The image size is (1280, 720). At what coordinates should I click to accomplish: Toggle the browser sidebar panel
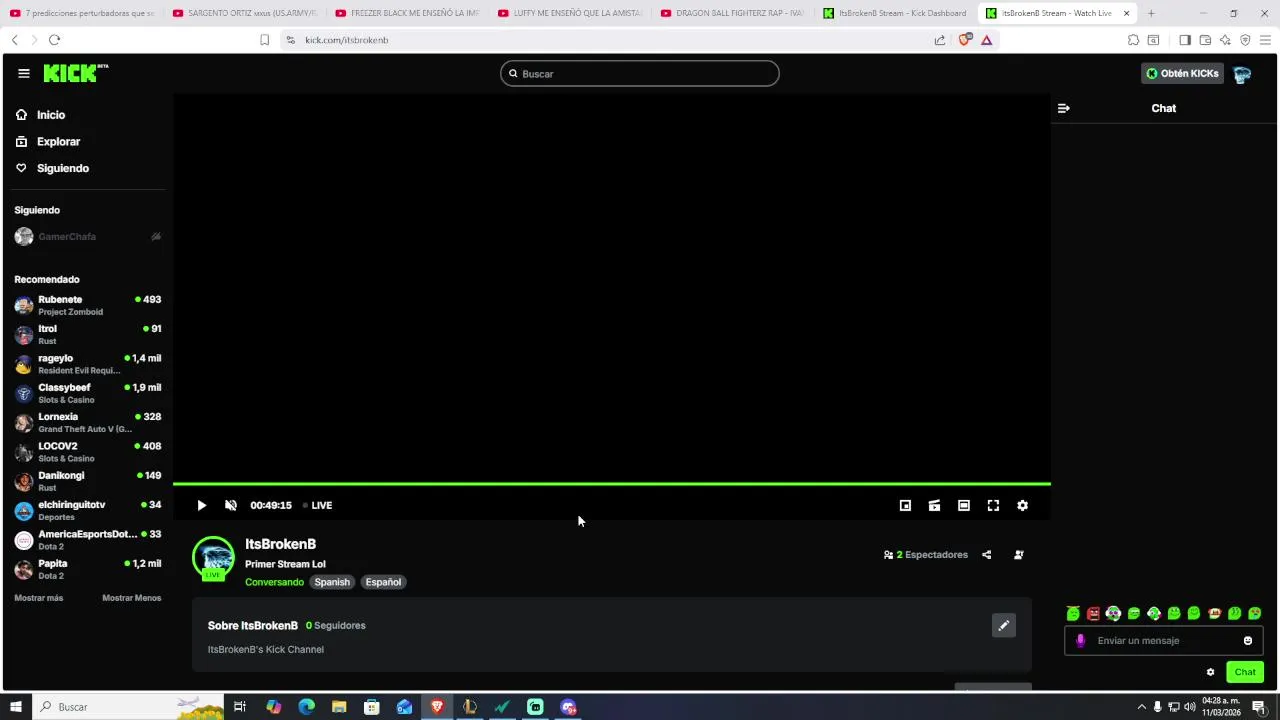1185,40
